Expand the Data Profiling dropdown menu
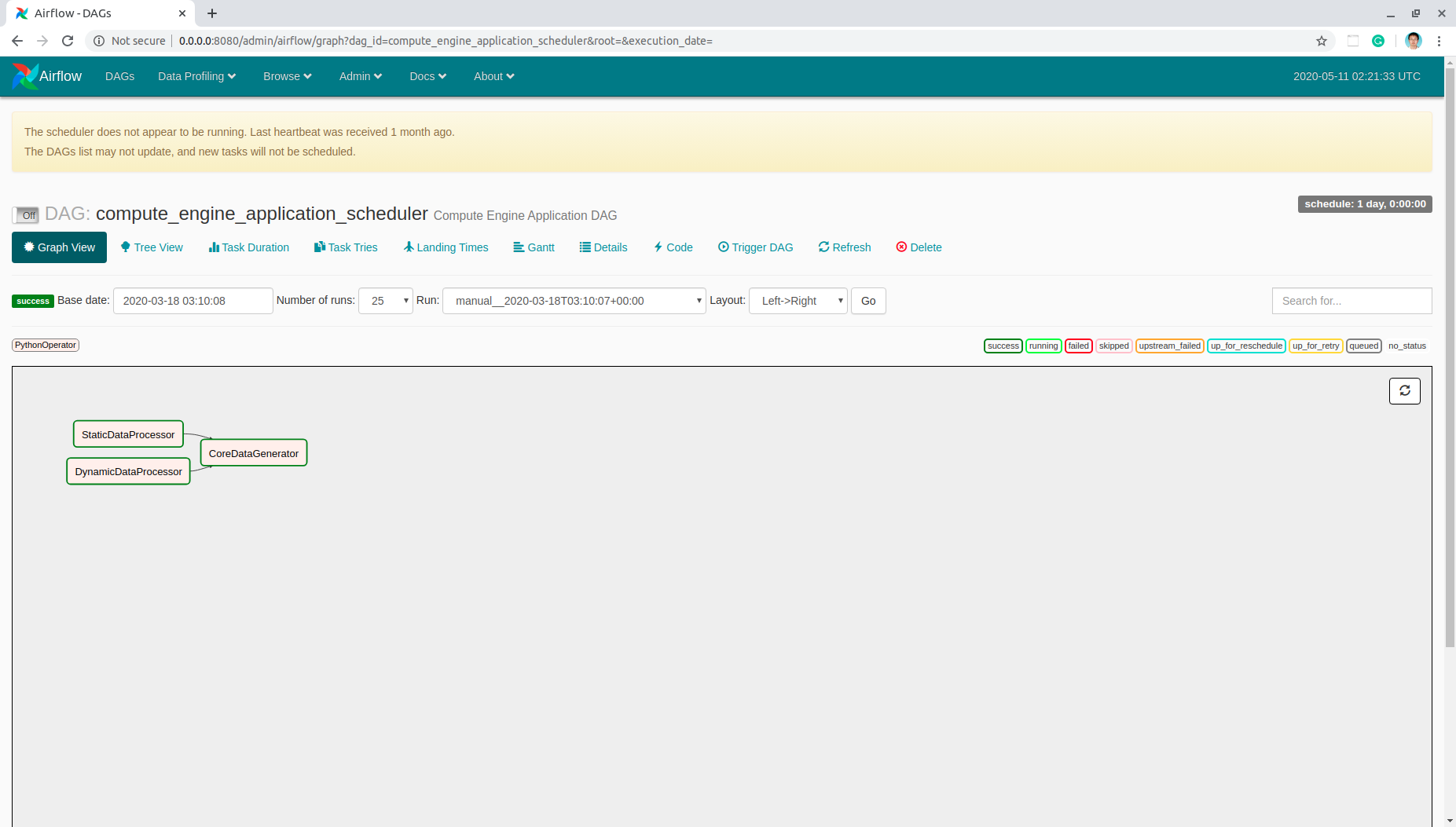The image size is (1456, 827). pos(196,76)
